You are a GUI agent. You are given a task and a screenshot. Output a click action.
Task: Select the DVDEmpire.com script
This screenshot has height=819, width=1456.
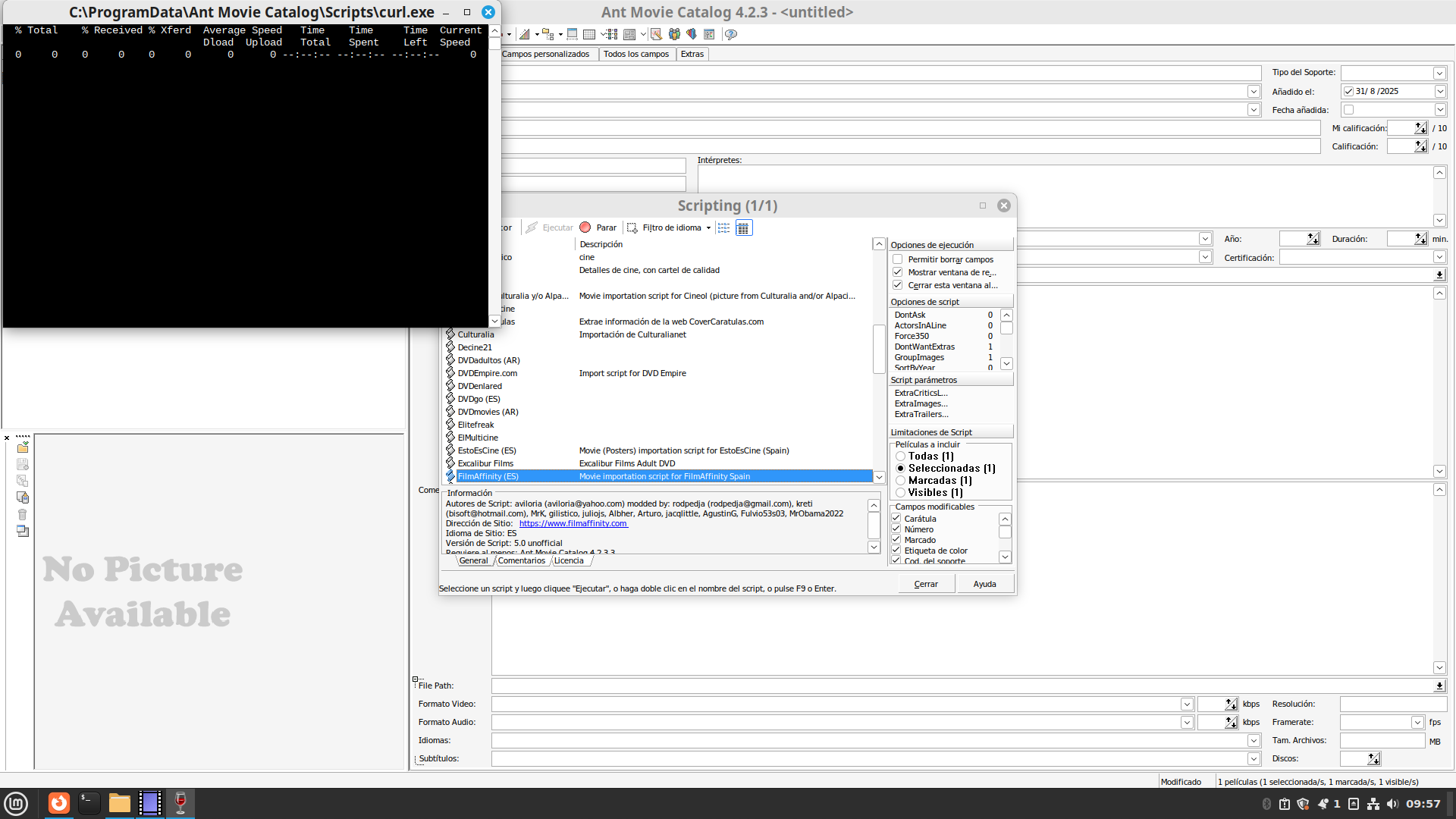[x=488, y=373]
